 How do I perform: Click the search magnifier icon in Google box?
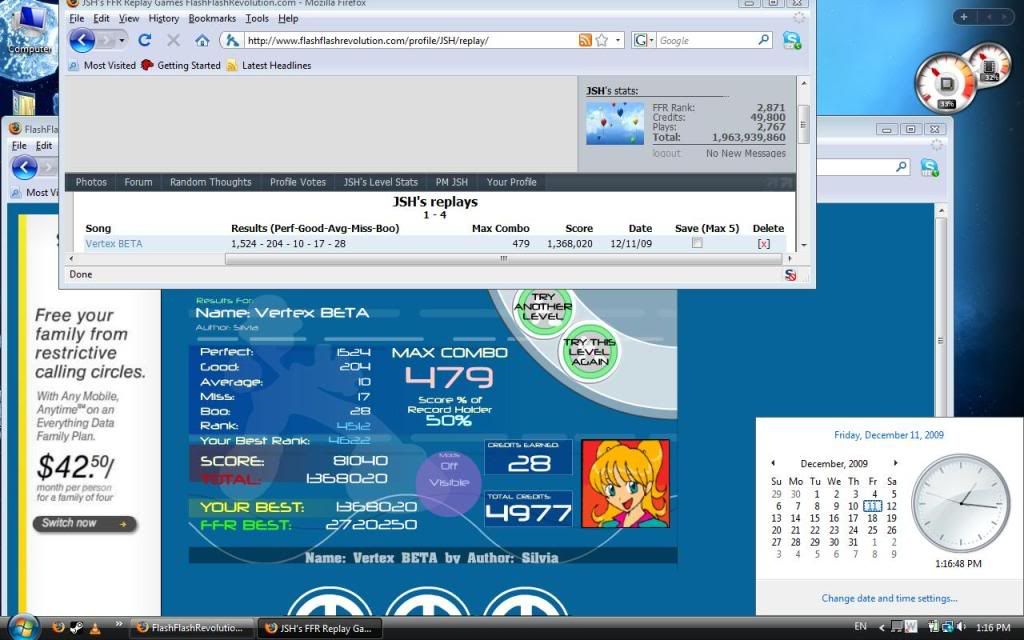[764, 41]
